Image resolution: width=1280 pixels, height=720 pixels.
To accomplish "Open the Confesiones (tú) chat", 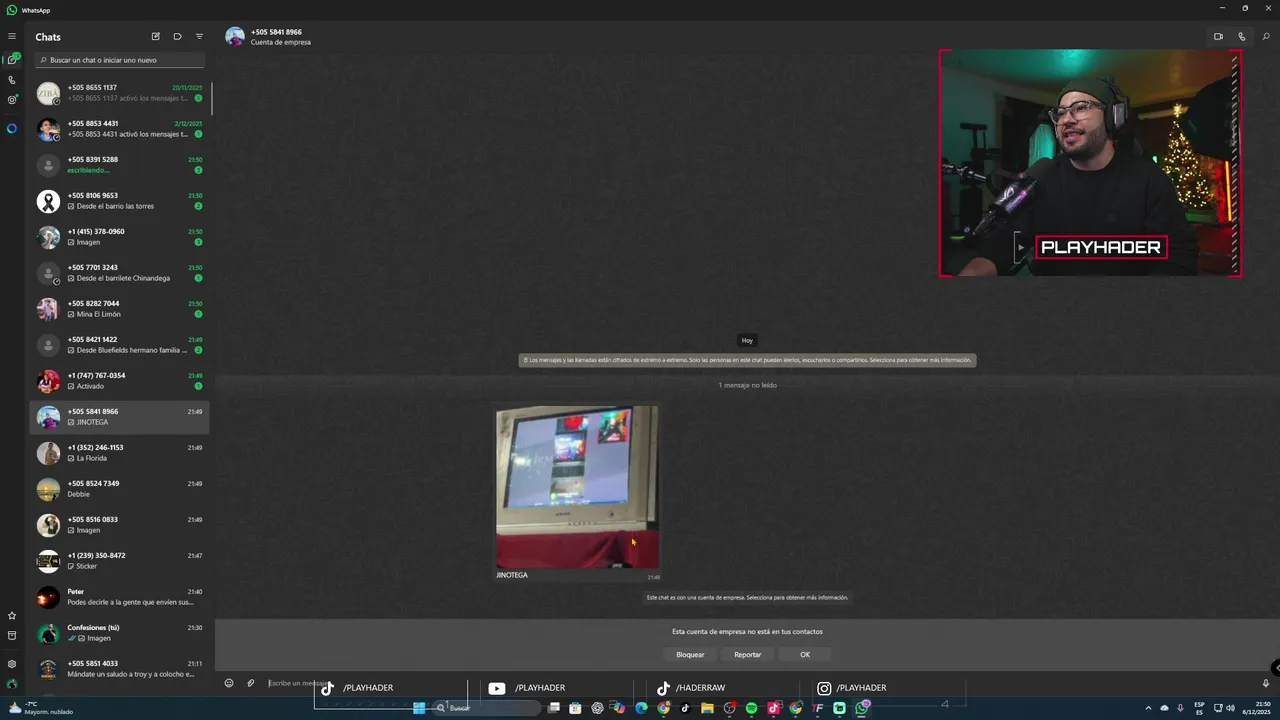I will pyautogui.click(x=120, y=633).
